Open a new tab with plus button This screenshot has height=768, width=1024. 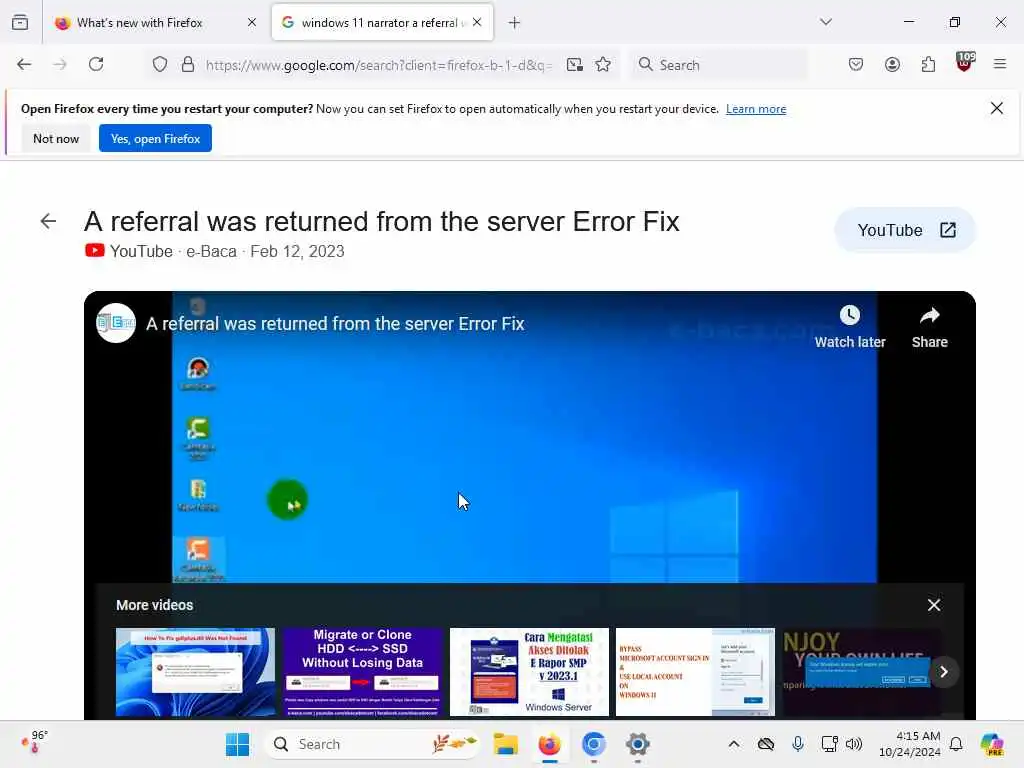(x=514, y=23)
